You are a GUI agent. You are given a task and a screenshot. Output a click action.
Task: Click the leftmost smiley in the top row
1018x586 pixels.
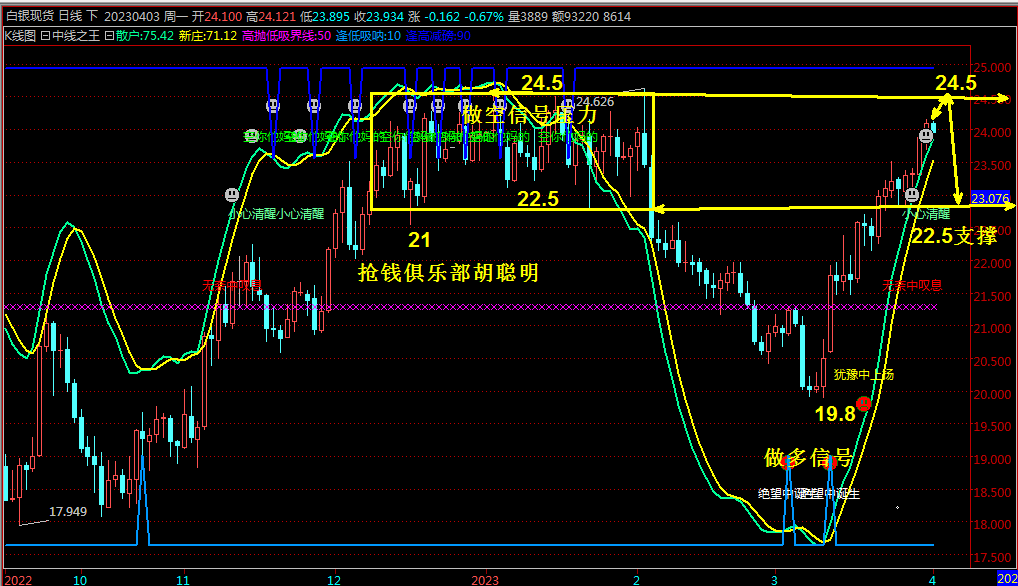pyautogui.click(x=272, y=105)
